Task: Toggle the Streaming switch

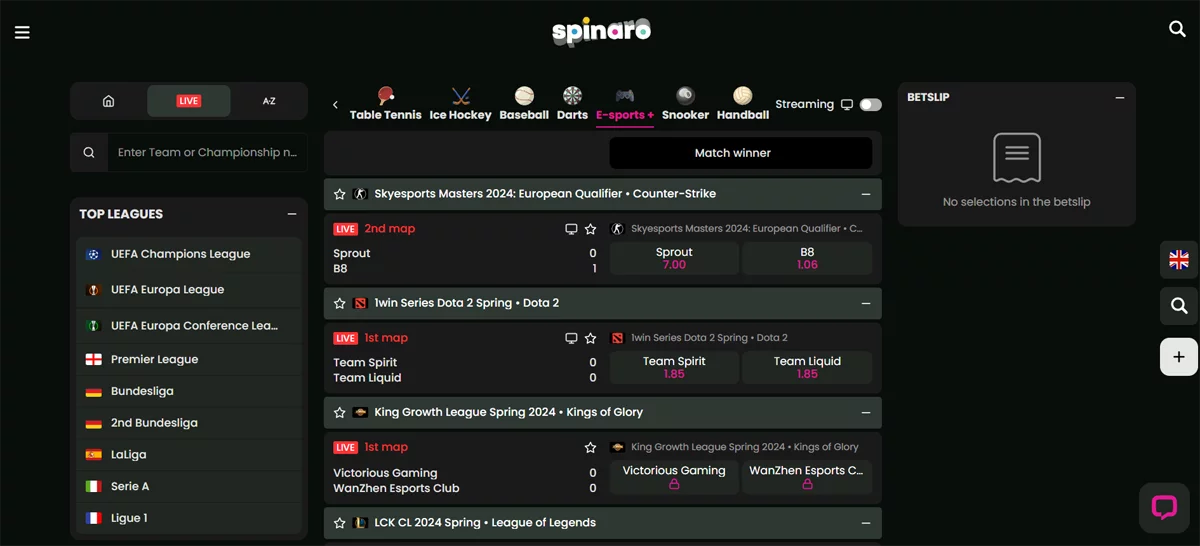Action: click(870, 104)
